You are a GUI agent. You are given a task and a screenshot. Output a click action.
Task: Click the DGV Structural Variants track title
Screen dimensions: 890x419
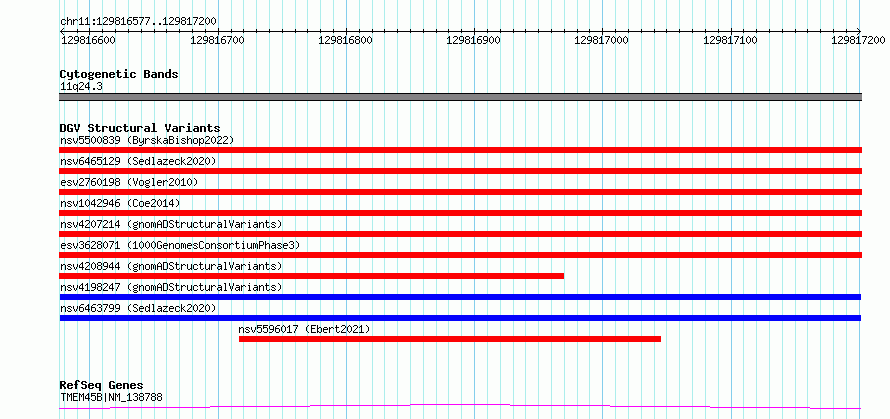140,128
